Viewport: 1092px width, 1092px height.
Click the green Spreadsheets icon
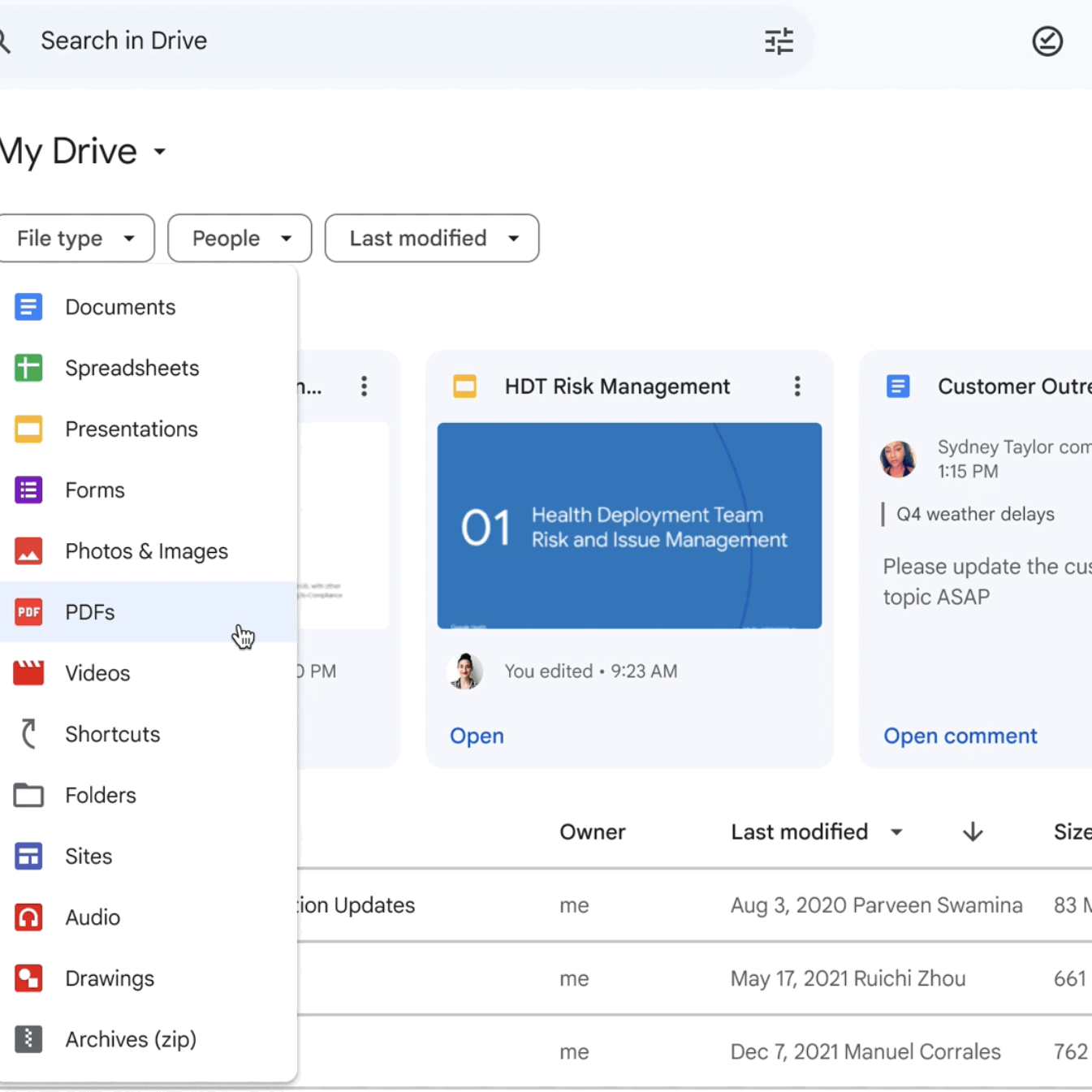(28, 368)
